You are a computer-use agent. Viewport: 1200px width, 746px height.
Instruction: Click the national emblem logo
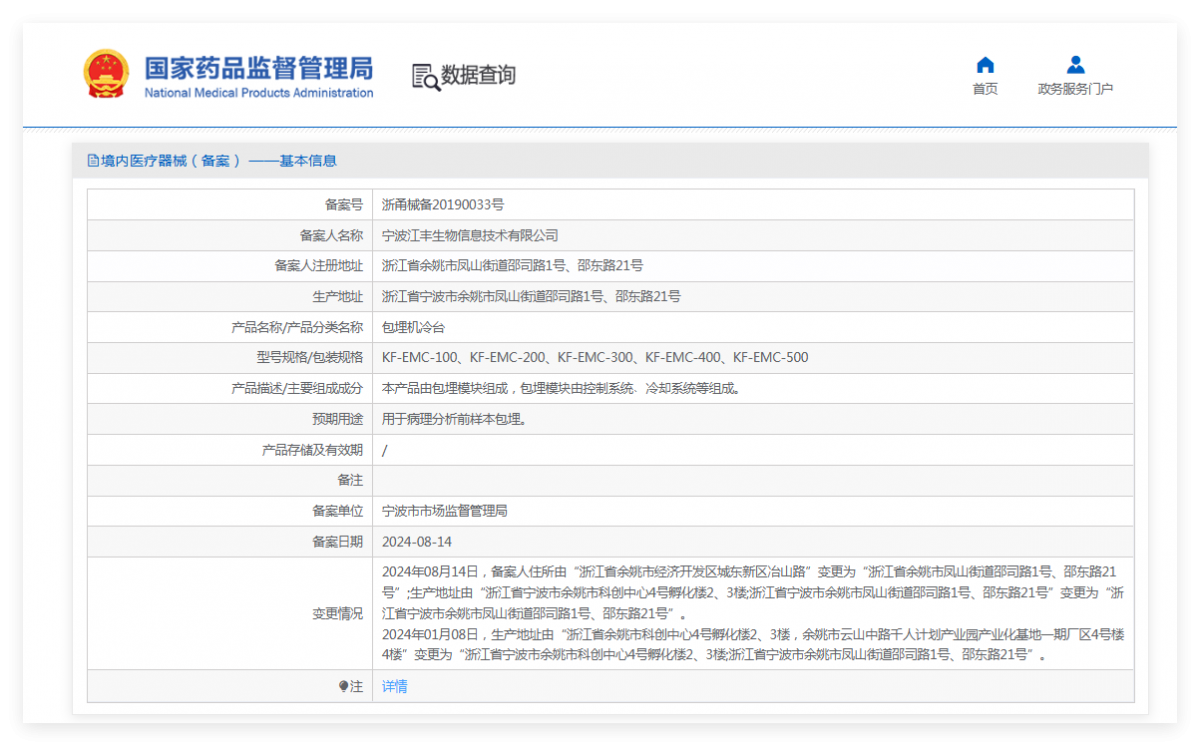105,74
